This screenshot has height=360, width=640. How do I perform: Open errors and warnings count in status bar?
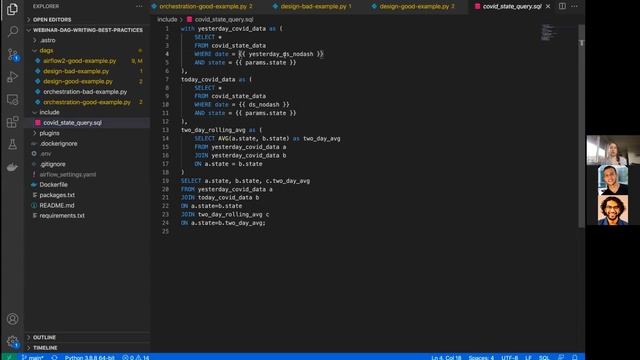(x=136, y=358)
